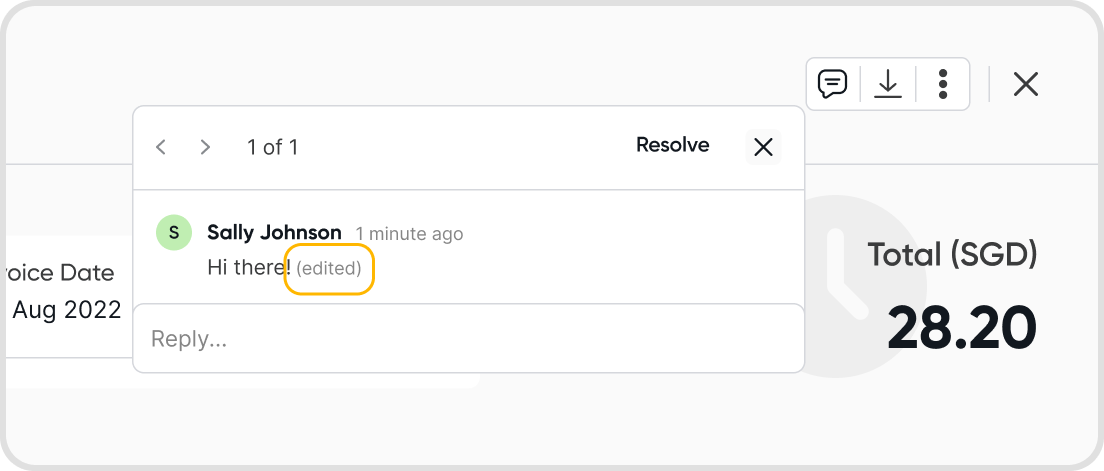Click the Sally Johnson author name
This screenshot has width=1104, height=471.
pos(274,233)
